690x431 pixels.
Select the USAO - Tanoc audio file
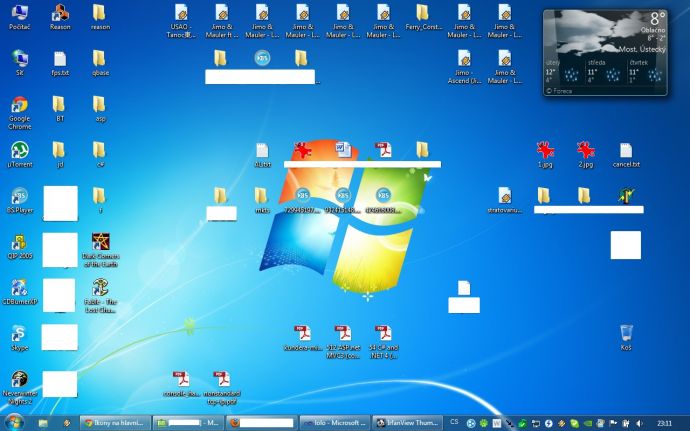(x=181, y=21)
